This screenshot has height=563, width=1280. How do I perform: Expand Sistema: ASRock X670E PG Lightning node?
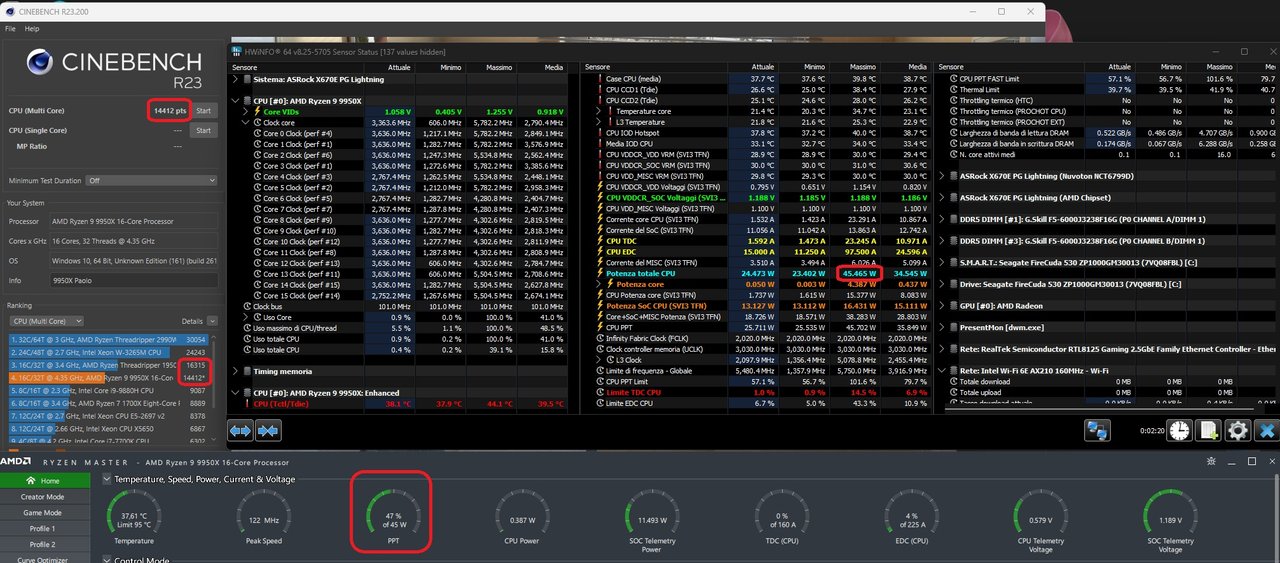[x=236, y=78]
